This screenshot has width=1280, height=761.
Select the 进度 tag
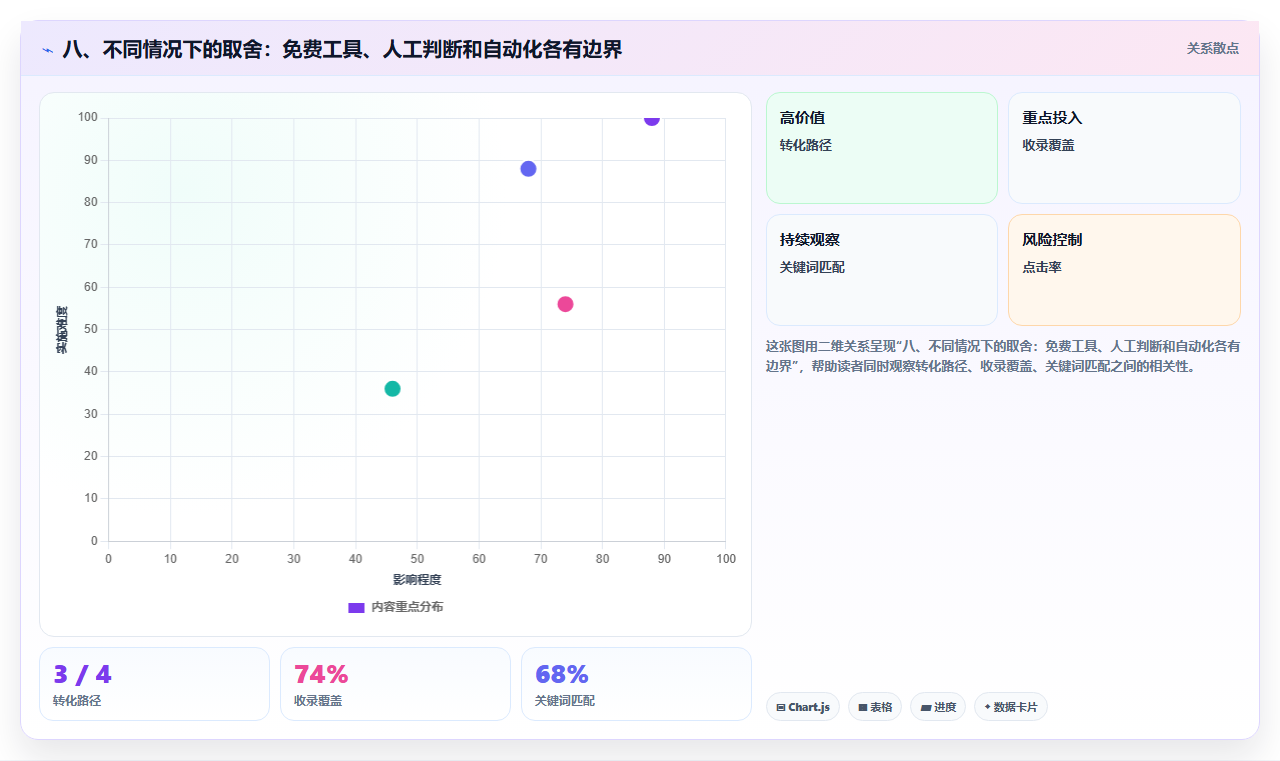938,707
